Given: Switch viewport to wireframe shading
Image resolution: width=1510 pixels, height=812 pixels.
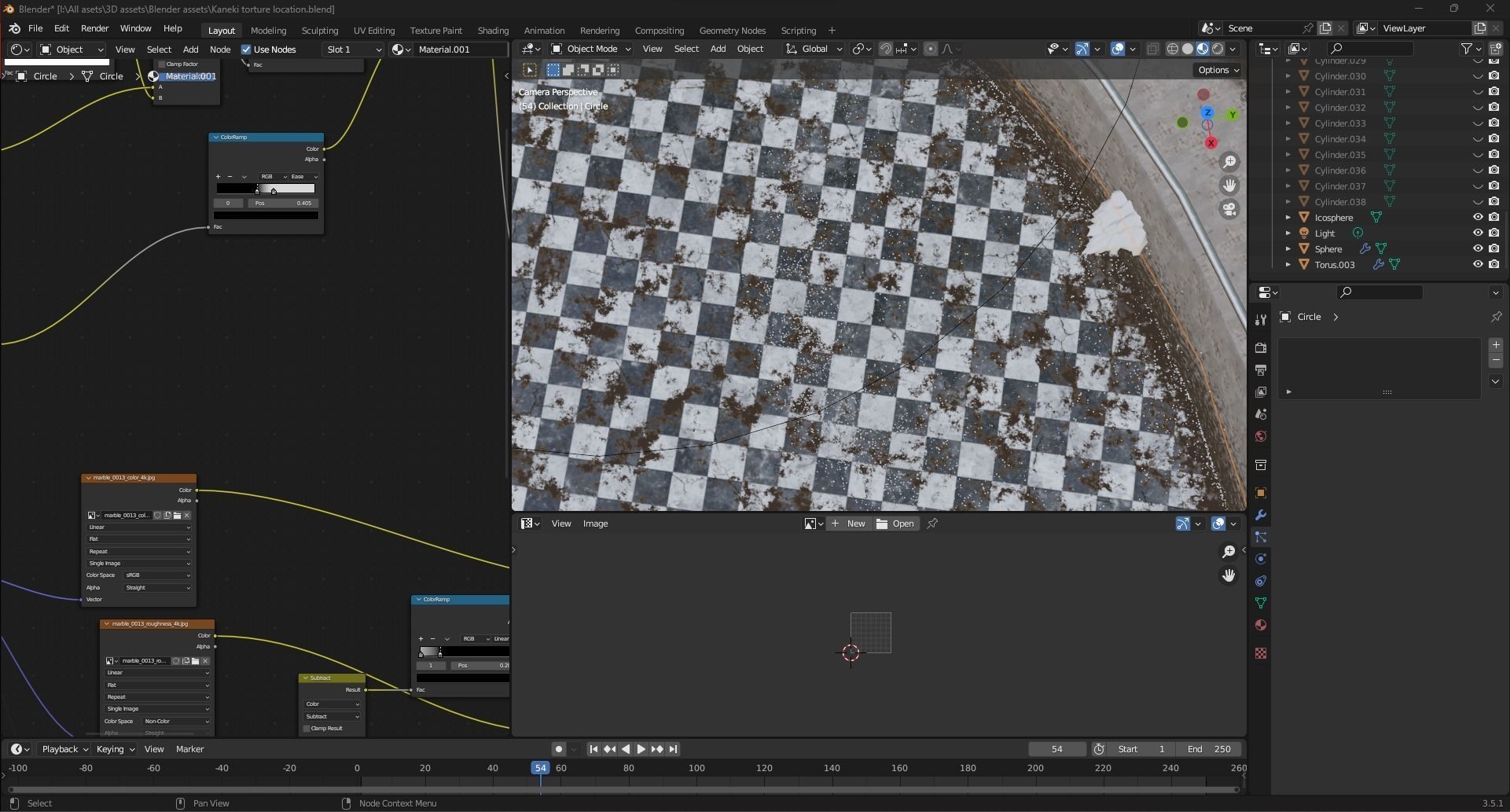Looking at the screenshot, I should (x=1173, y=49).
